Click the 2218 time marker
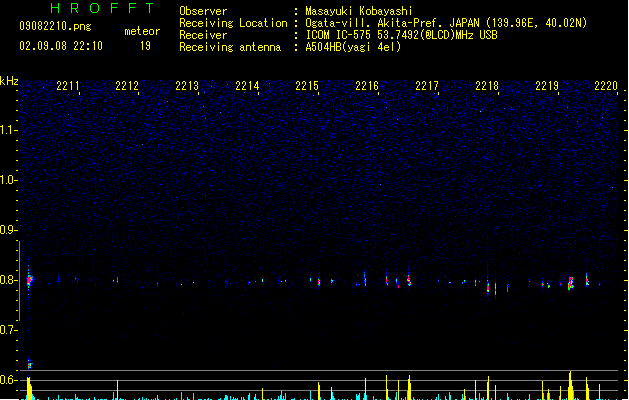 coord(487,86)
